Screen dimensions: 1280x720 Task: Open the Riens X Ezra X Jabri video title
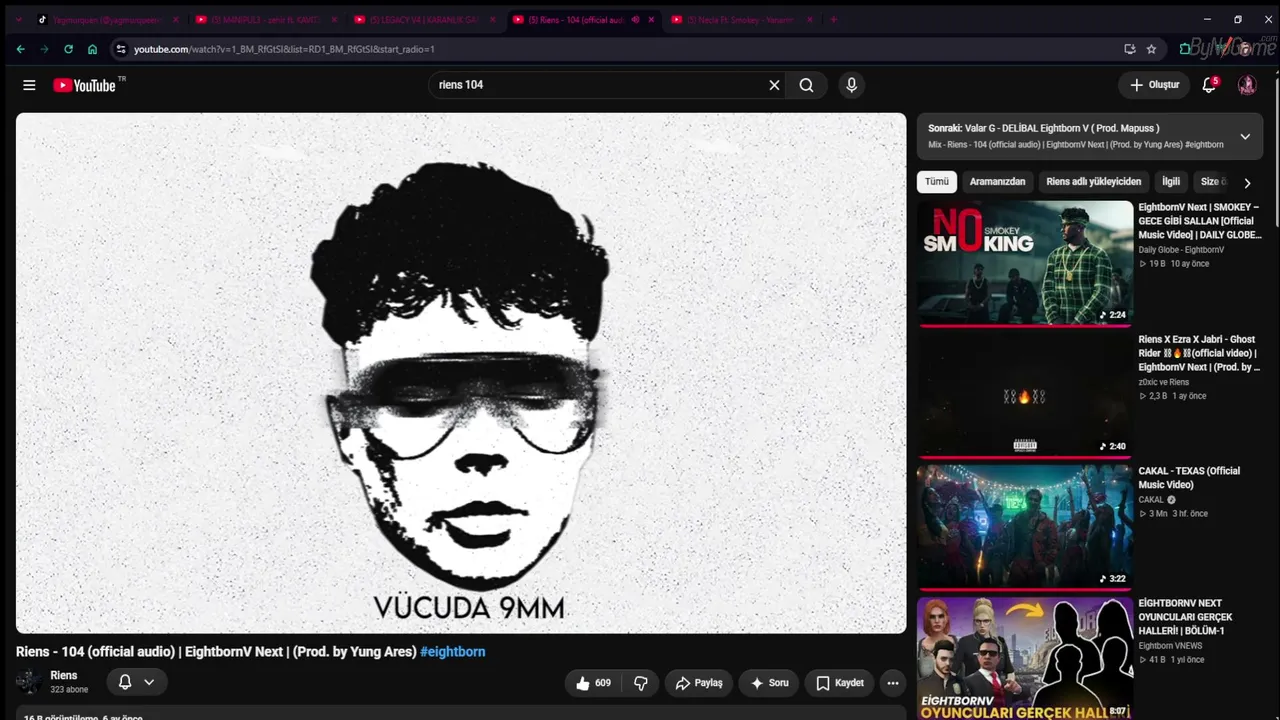pyautogui.click(x=1198, y=353)
